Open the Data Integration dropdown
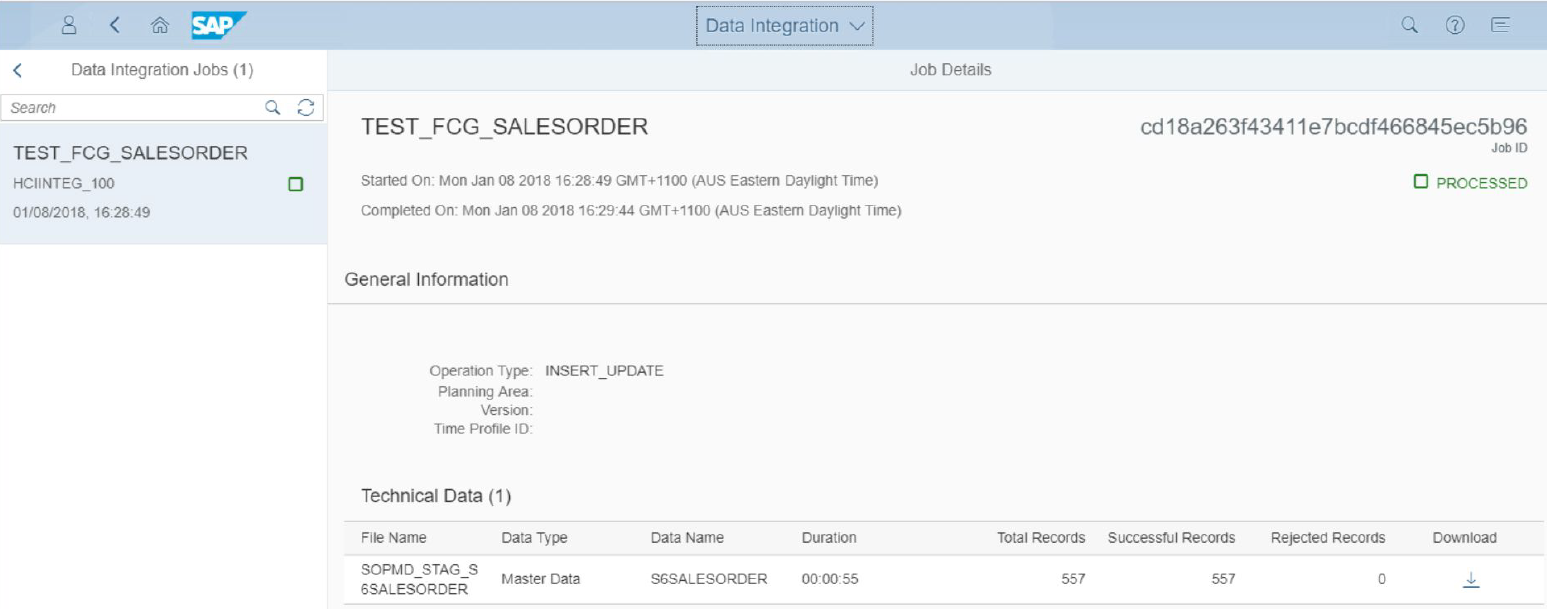The width and height of the screenshot is (1547, 609). point(783,25)
